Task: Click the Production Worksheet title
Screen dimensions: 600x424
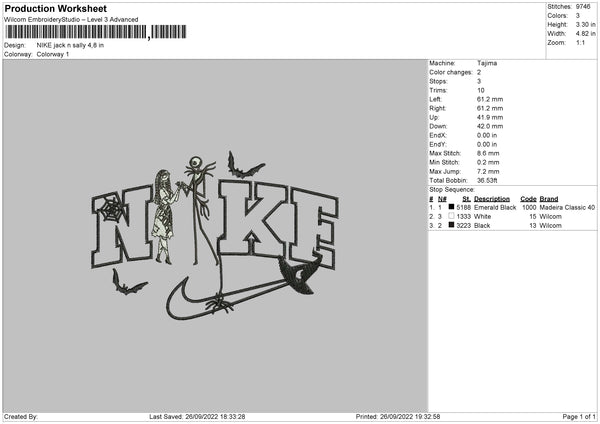Action: tap(55, 9)
